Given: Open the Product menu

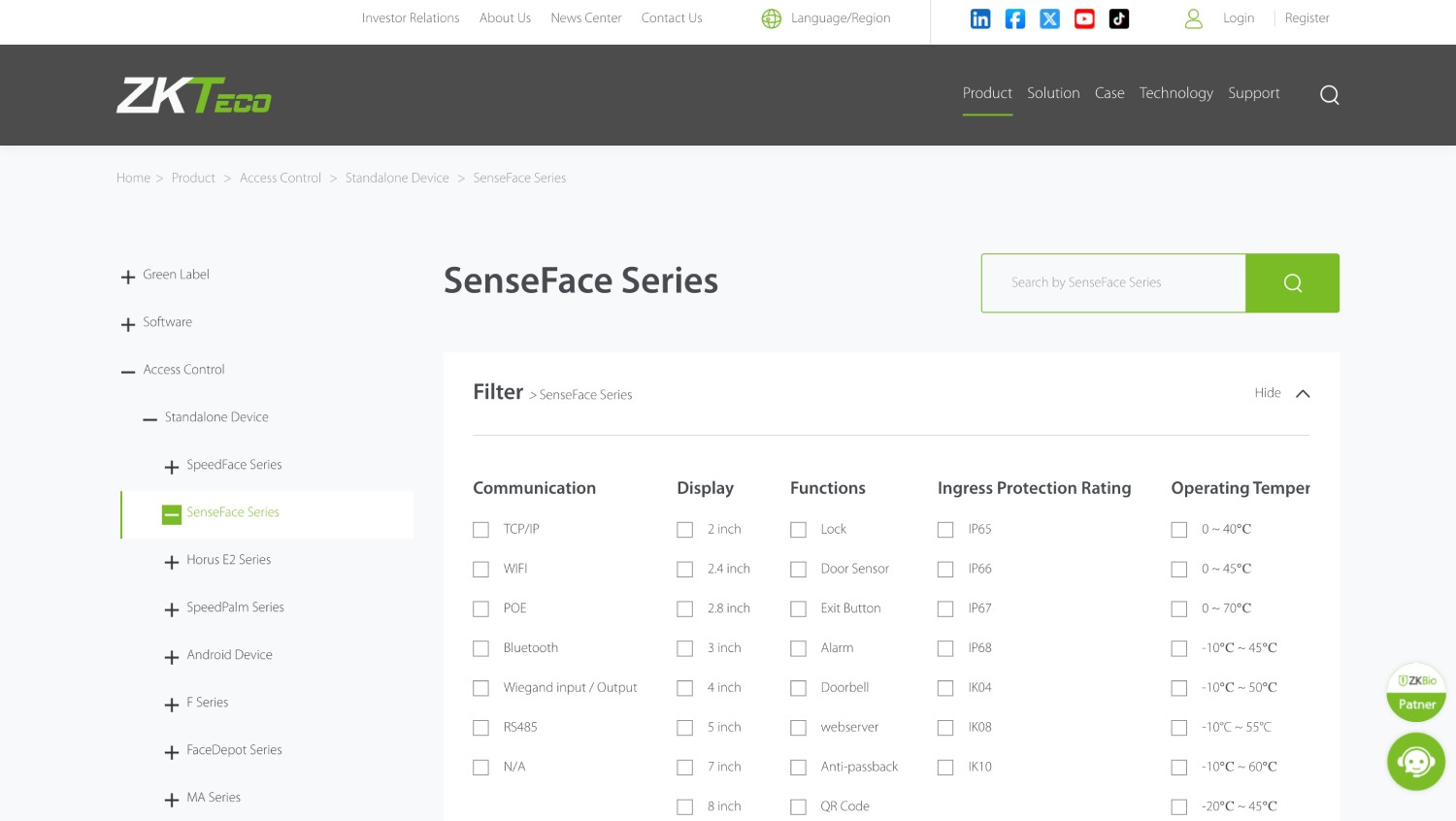Looking at the screenshot, I should point(987,93).
